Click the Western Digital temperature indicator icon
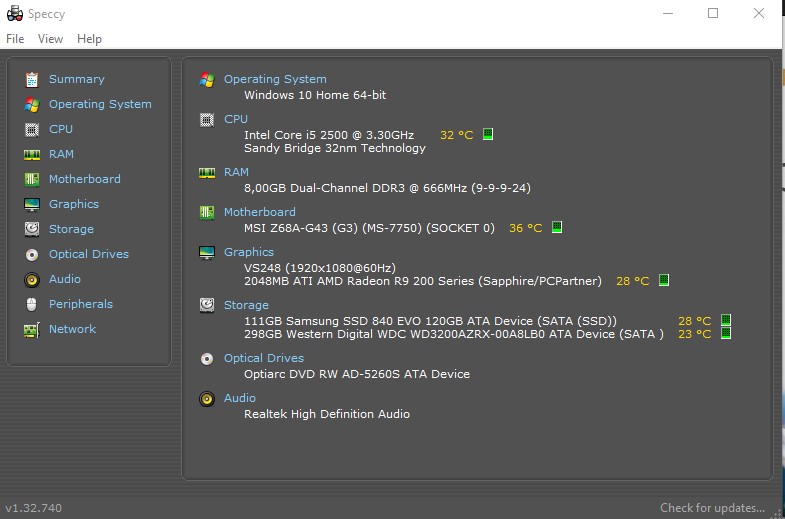The width and height of the screenshot is (785, 519). coord(726,333)
